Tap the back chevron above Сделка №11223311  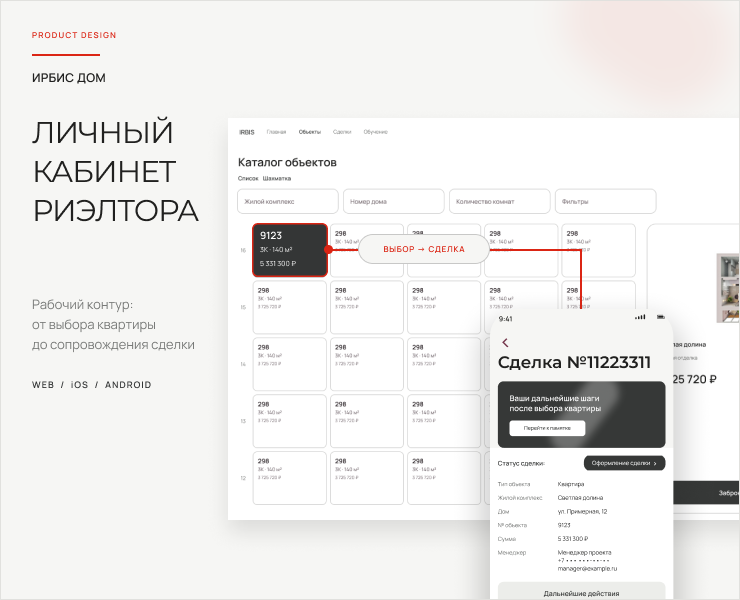point(505,342)
